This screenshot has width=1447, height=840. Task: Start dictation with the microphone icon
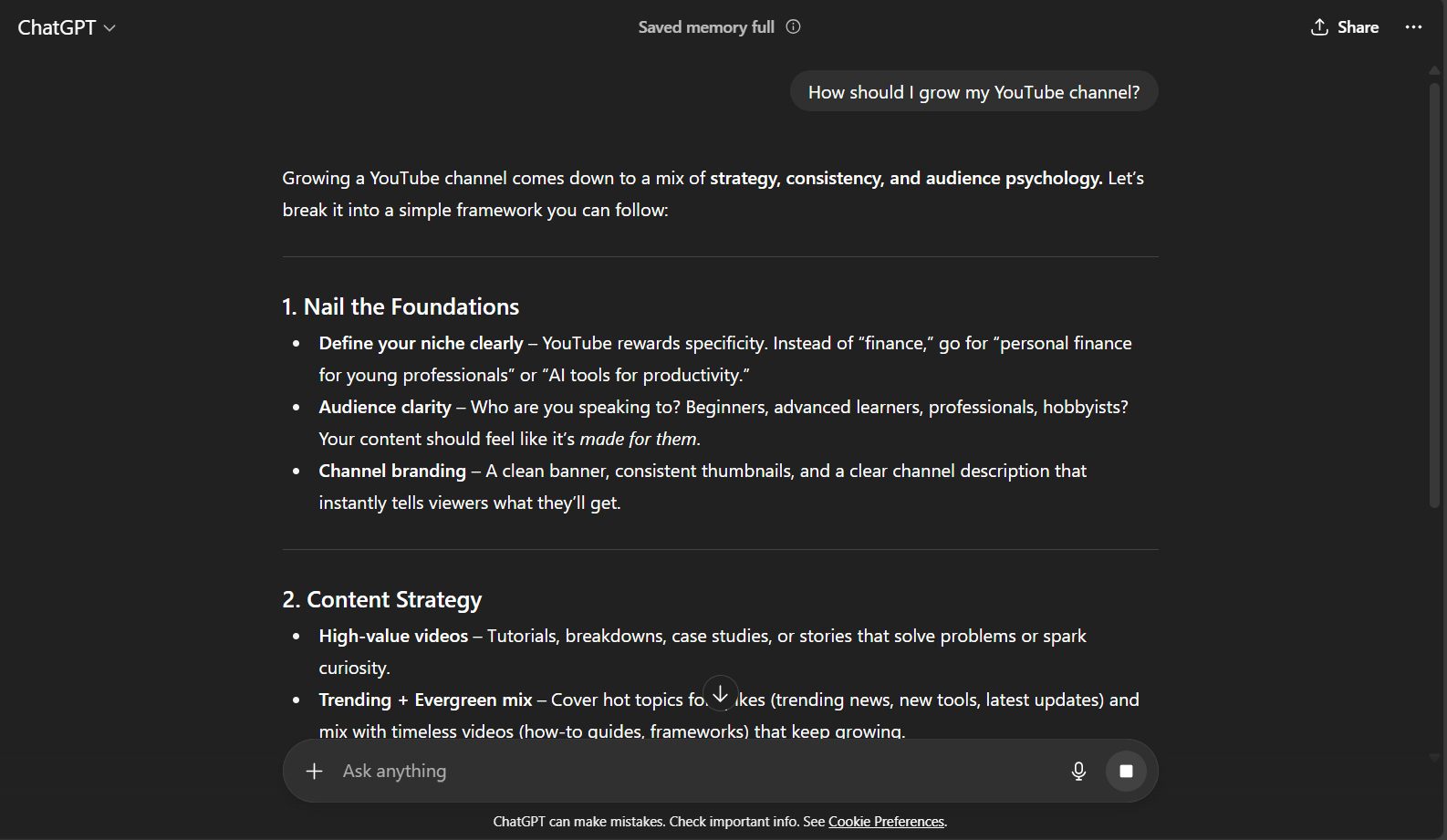[x=1078, y=772]
